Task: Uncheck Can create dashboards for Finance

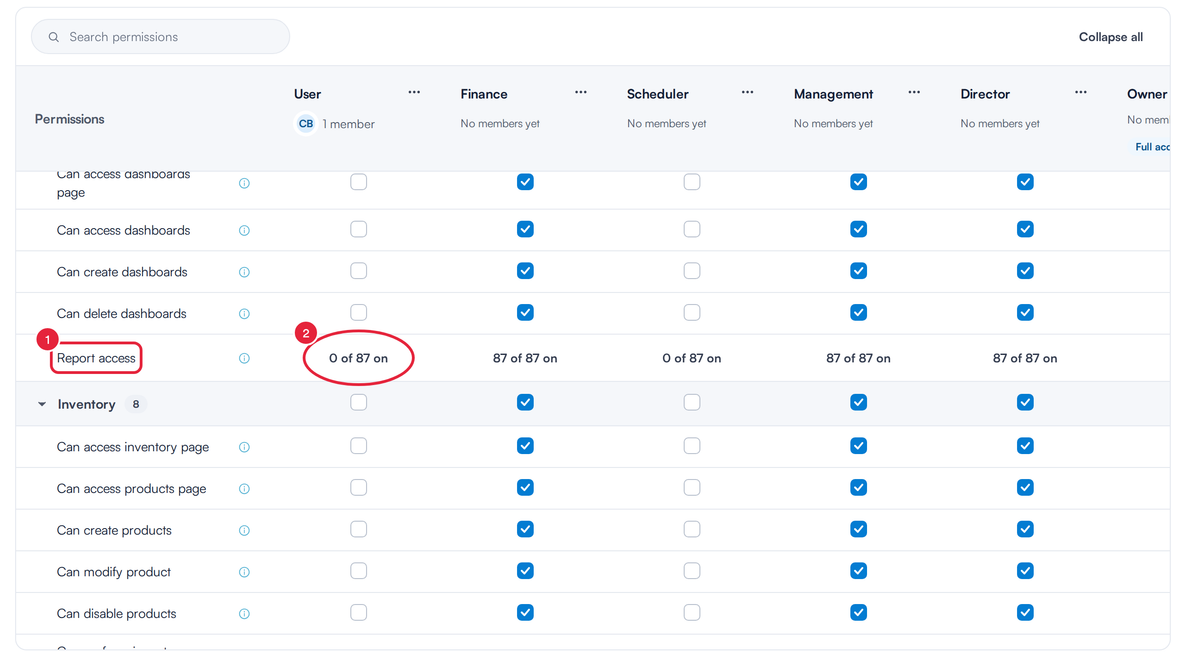Action: click(x=525, y=271)
